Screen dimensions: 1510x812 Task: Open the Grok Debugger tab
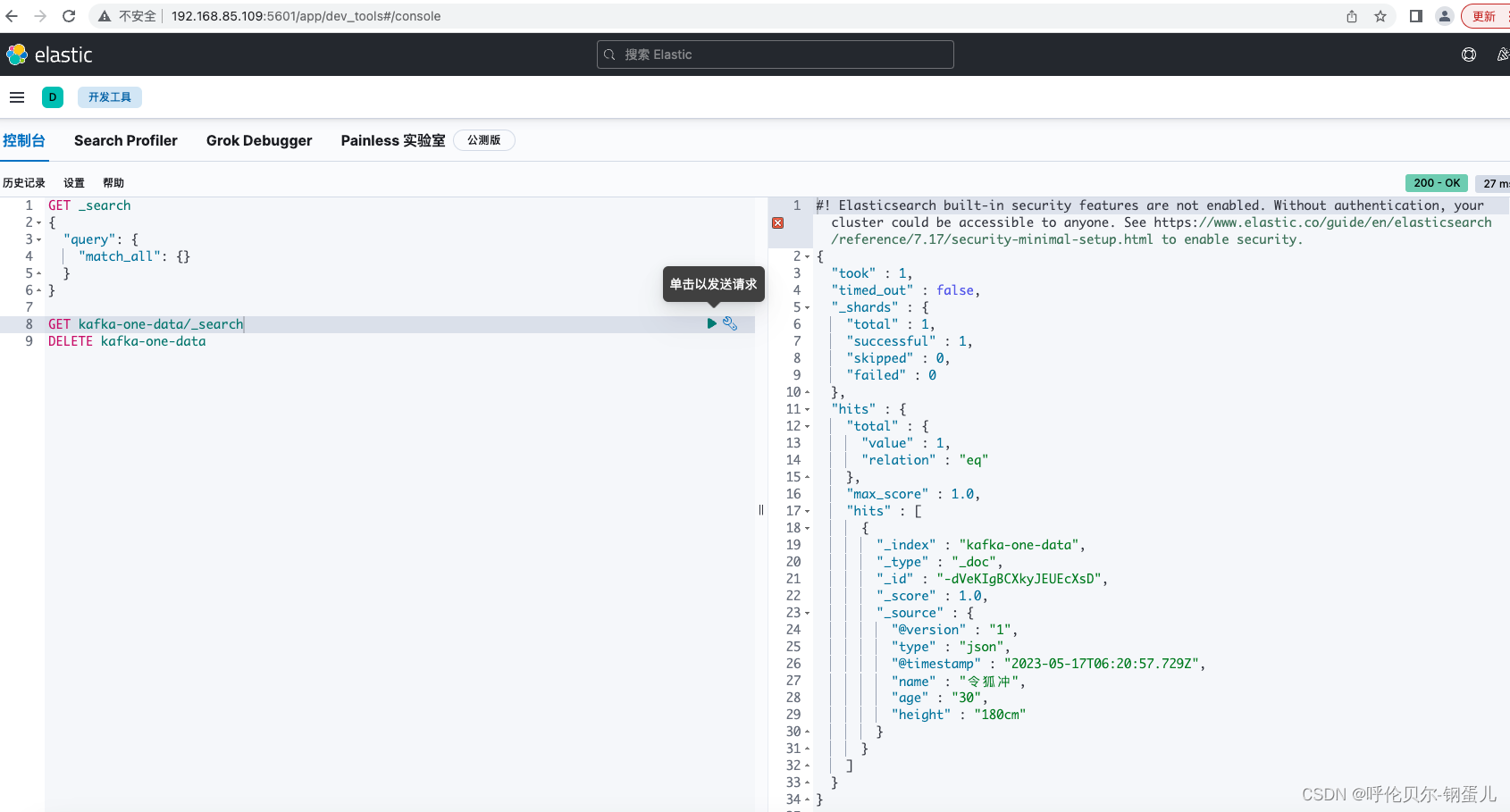259,140
